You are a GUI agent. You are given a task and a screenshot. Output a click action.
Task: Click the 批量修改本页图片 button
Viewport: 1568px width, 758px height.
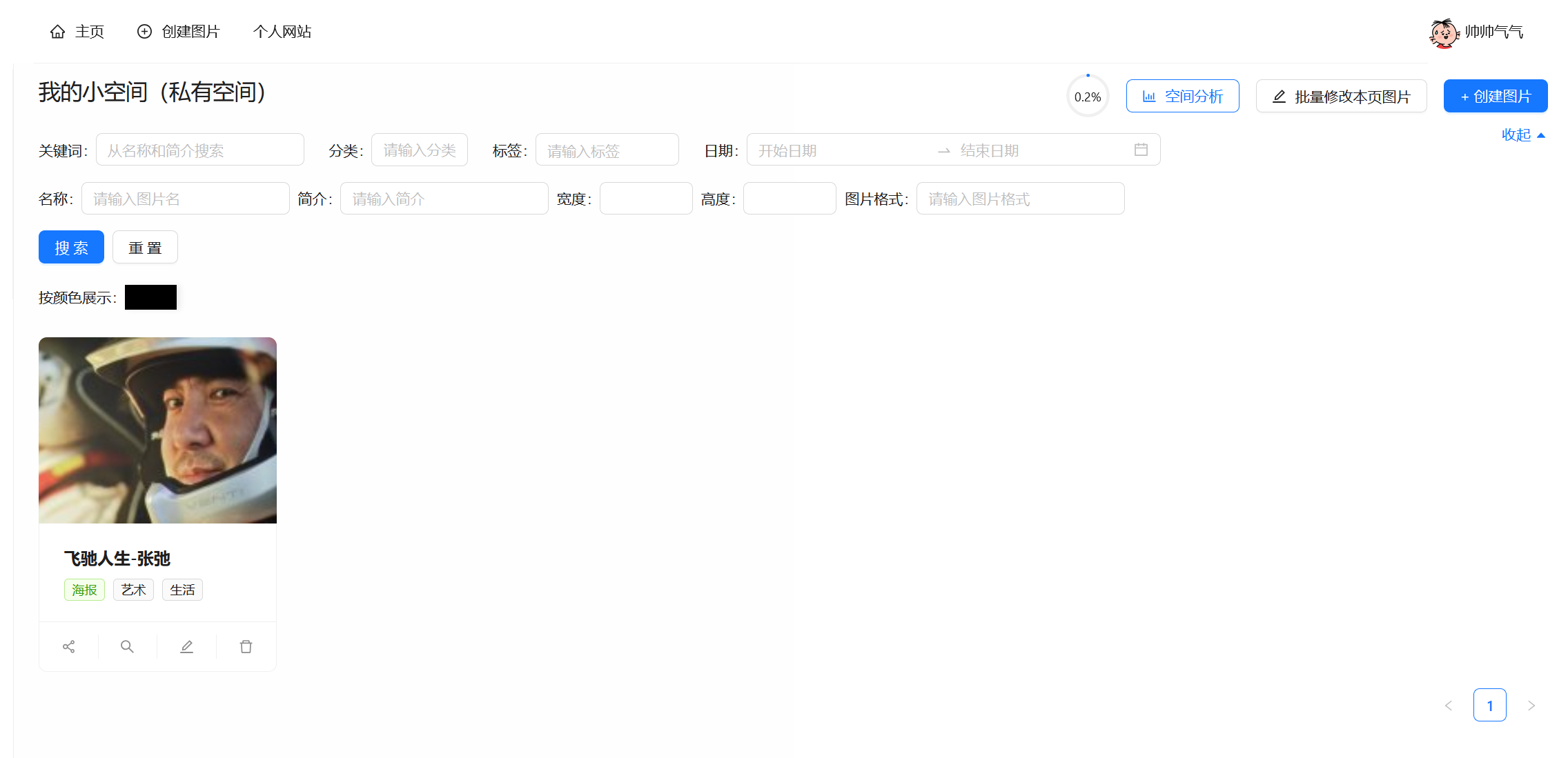click(x=1341, y=96)
